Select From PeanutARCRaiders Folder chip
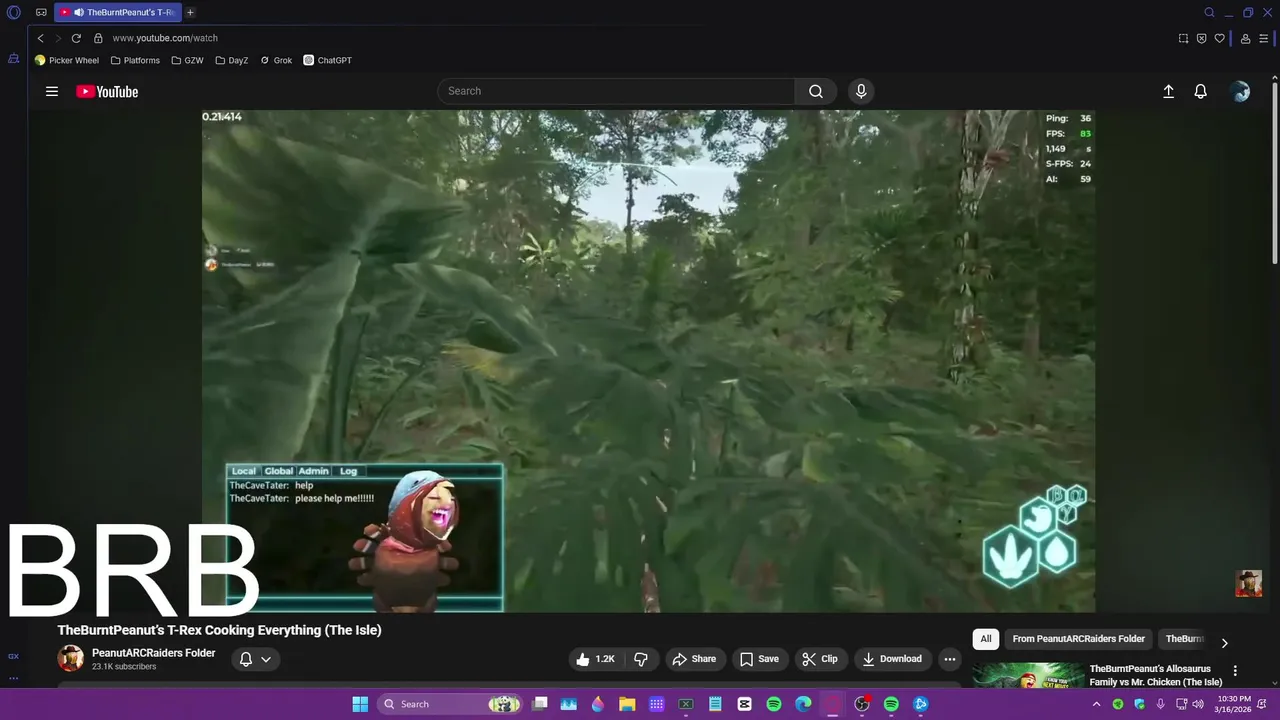Viewport: 1280px width, 720px height. (1078, 639)
